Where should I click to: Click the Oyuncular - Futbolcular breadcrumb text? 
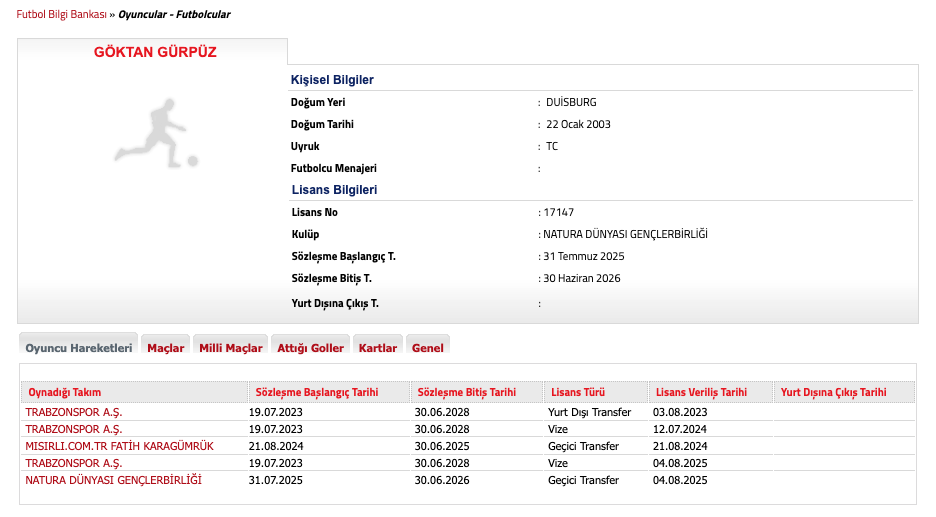point(174,14)
